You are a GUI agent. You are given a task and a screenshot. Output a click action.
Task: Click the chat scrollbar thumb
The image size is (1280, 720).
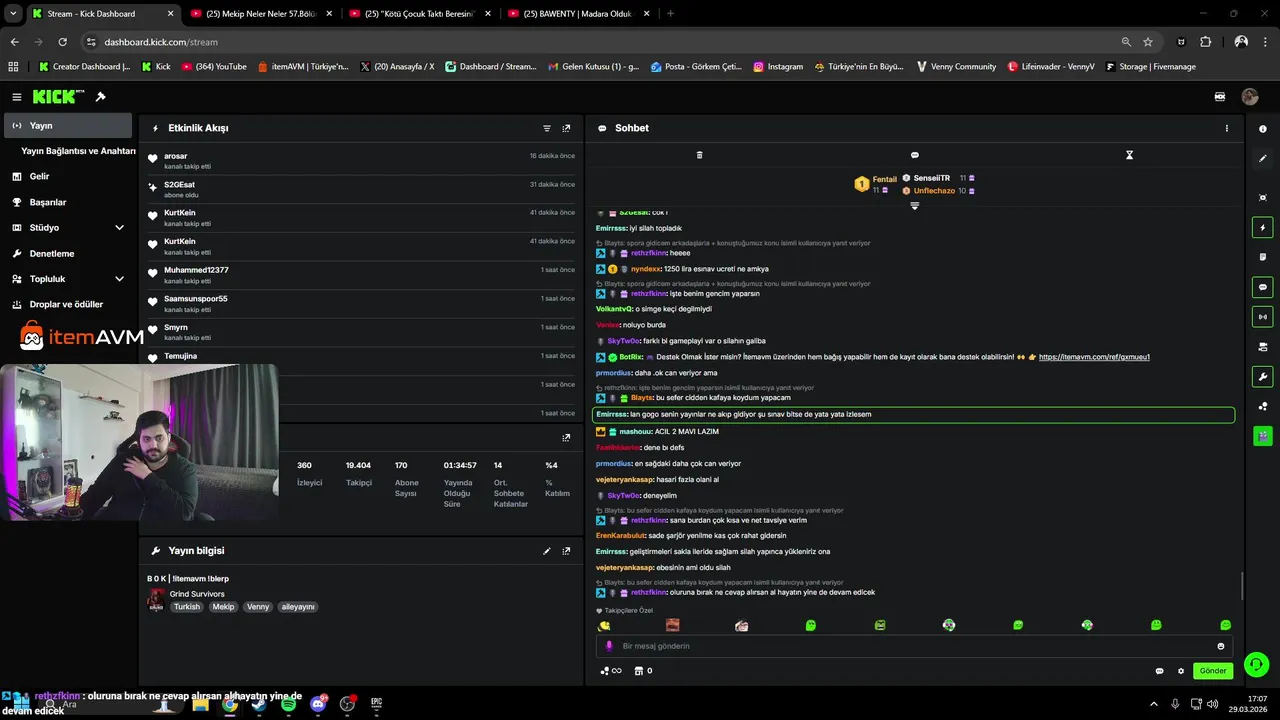tap(1241, 585)
